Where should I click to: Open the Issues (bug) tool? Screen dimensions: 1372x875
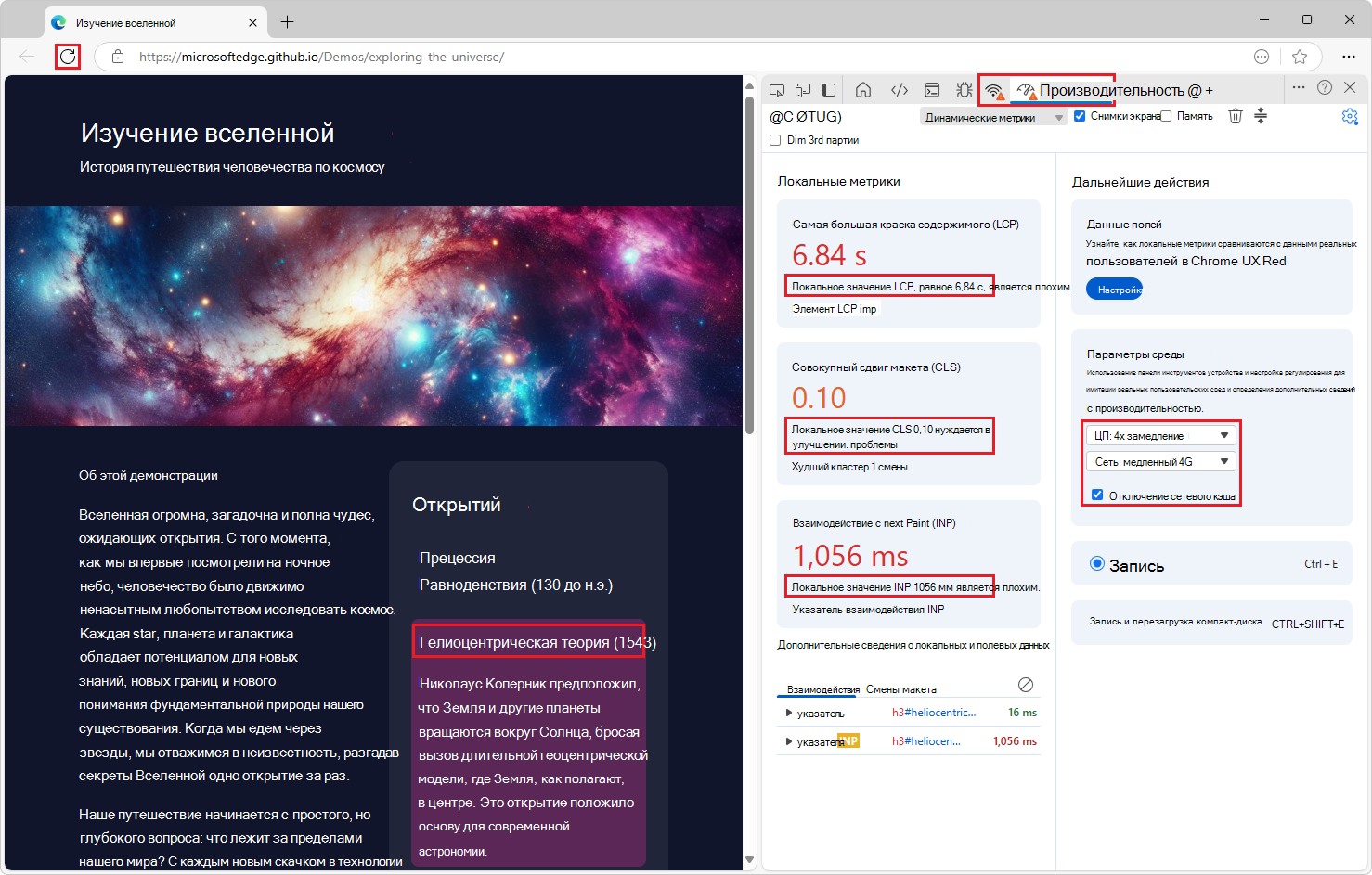[964, 89]
